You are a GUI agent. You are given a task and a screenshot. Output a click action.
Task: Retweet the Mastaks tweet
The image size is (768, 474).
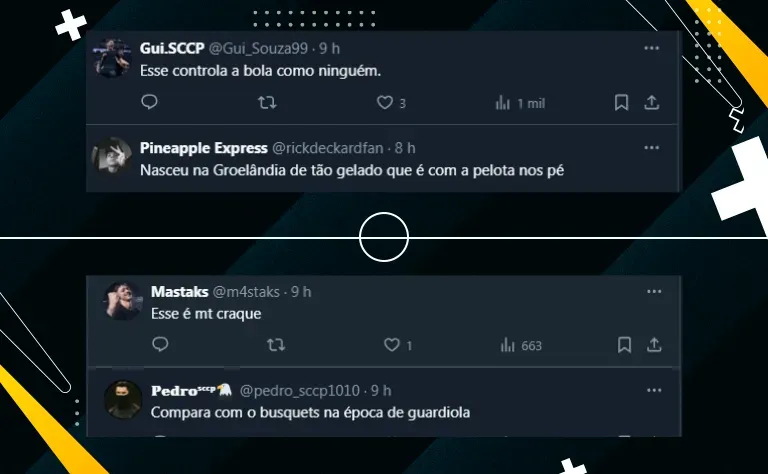tap(276, 345)
